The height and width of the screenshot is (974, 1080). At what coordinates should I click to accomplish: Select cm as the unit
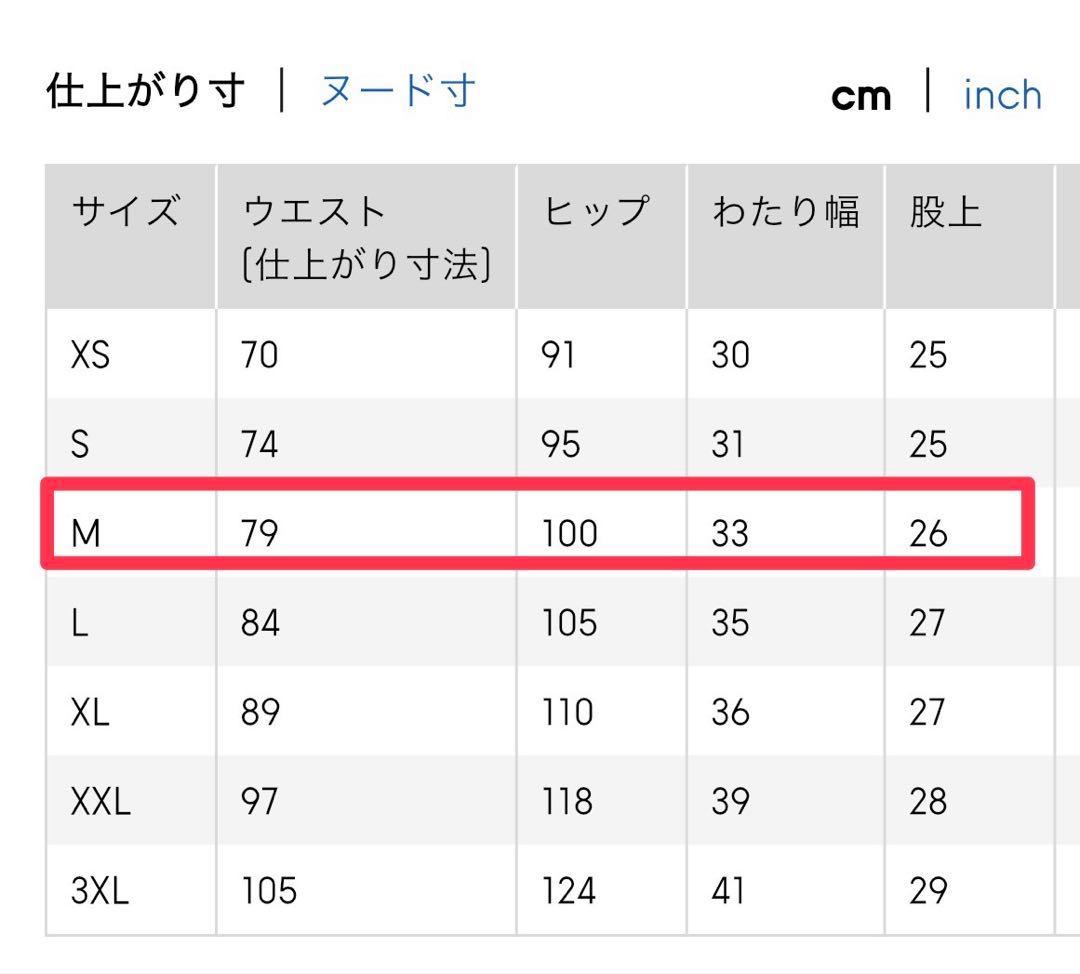click(x=861, y=96)
